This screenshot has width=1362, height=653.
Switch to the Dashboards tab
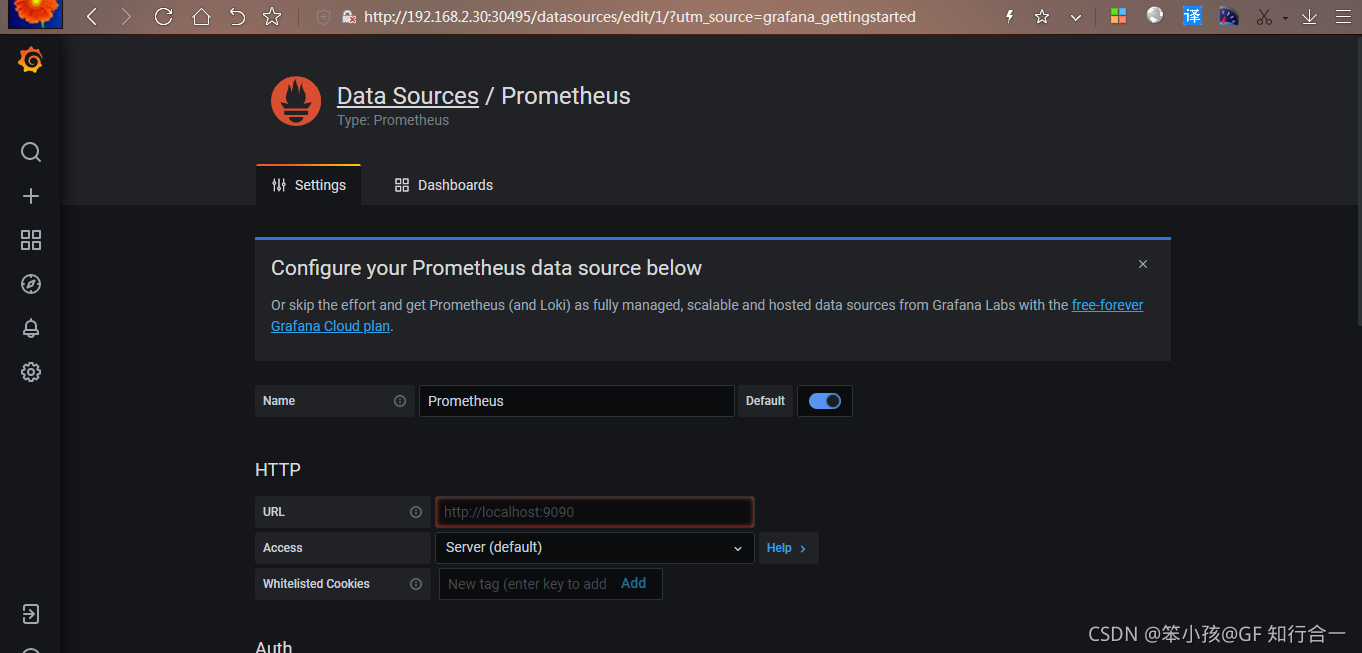point(444,185)
